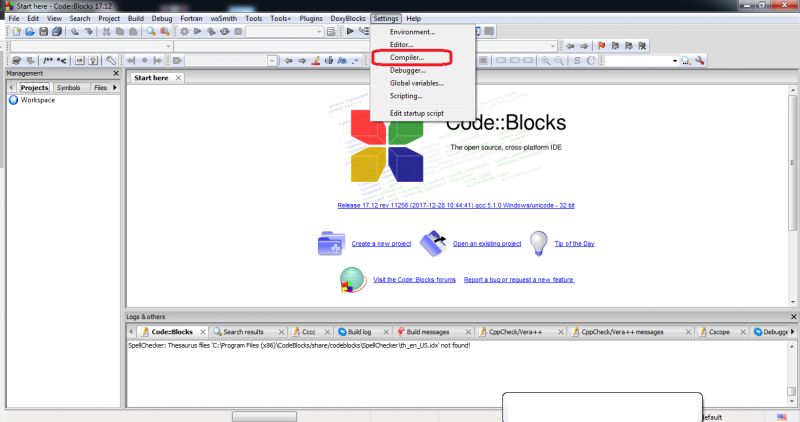The width and height of the screenshot is (800, 422).
Task: Click the Save all files icon
Action: tap(57, 32)
